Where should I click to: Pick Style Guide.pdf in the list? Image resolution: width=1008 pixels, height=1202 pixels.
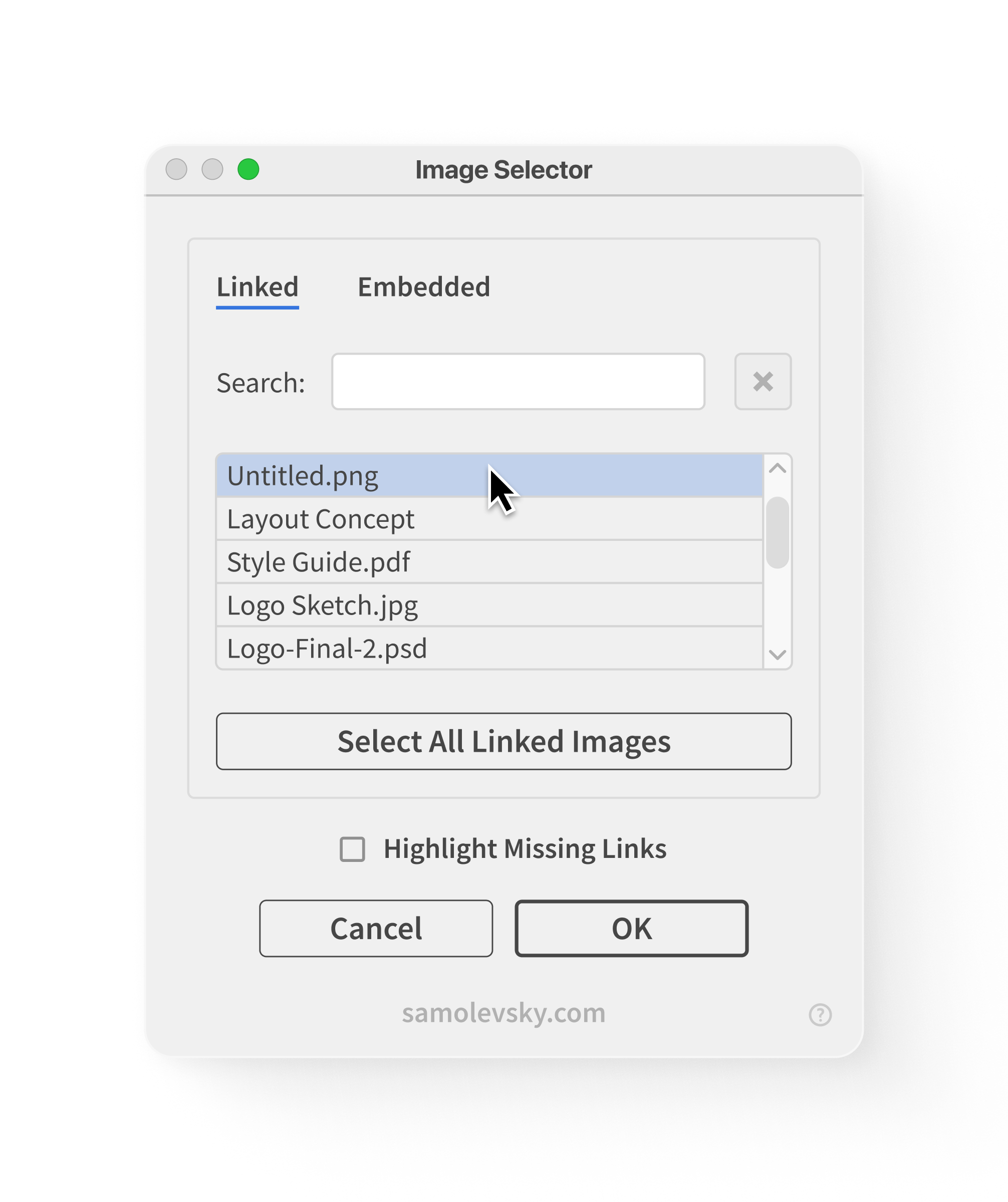[x=489, y=561]
